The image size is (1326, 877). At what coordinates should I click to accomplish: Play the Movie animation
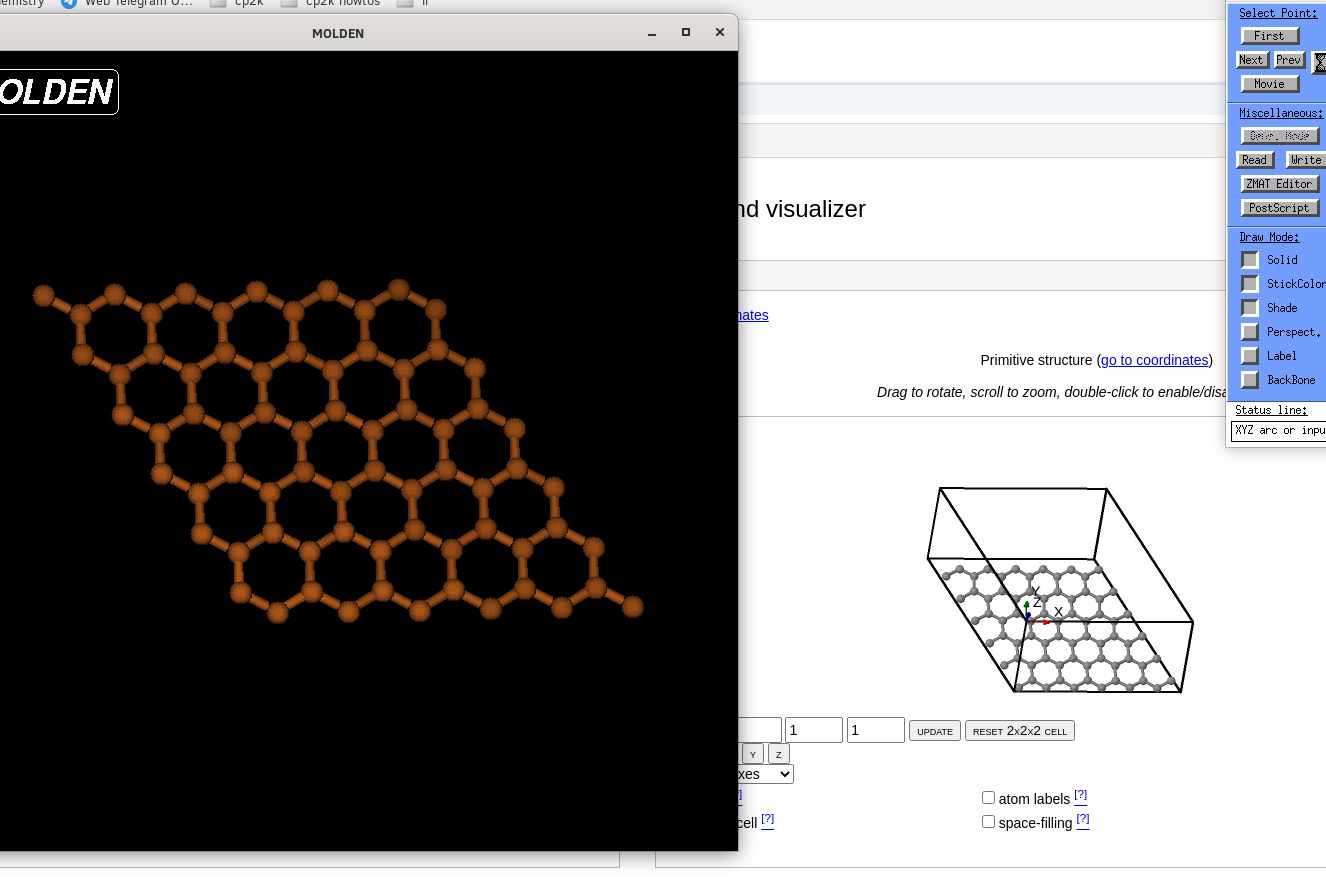(x=1268, y=83)
